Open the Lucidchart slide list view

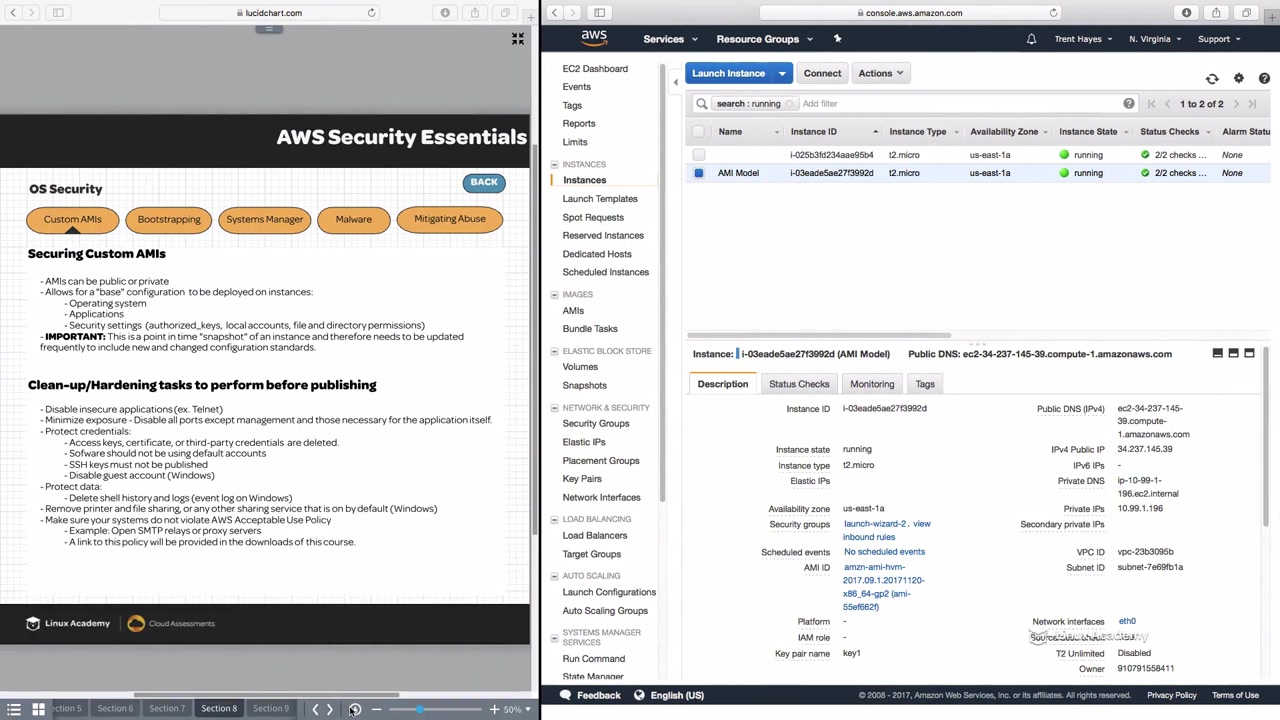click(14, 709)
